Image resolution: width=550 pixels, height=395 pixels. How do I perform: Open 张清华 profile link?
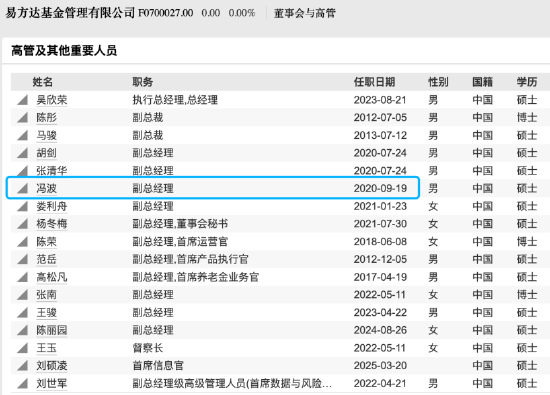tap(52, 171)
